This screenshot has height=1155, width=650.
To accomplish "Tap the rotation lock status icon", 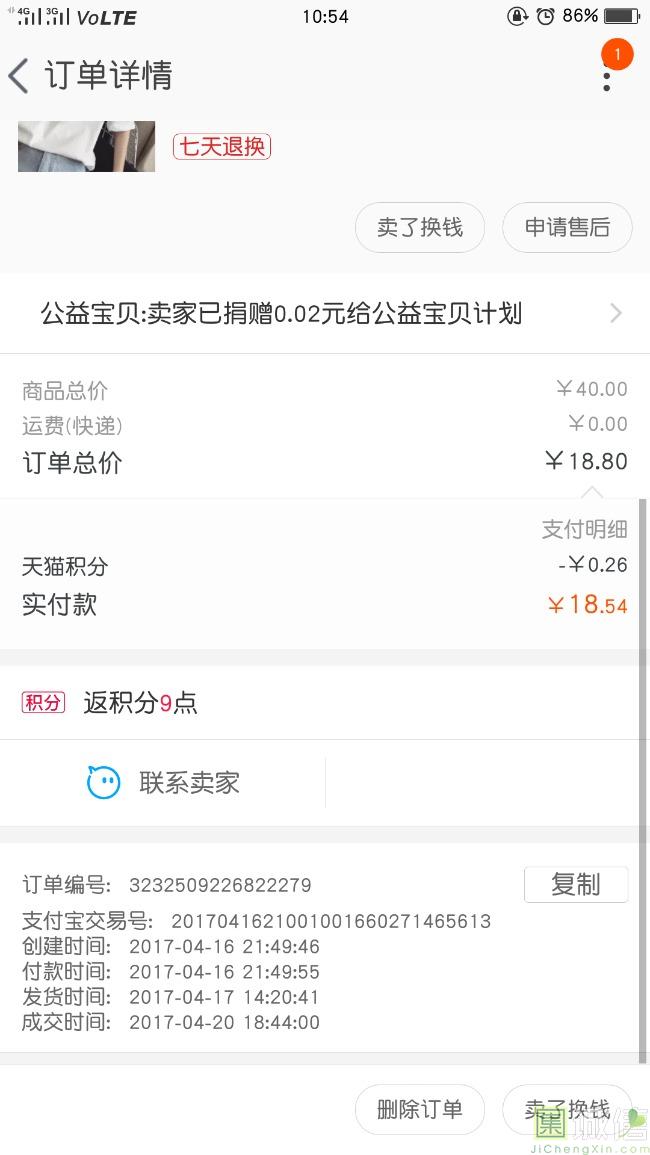I will coord(517,16).
